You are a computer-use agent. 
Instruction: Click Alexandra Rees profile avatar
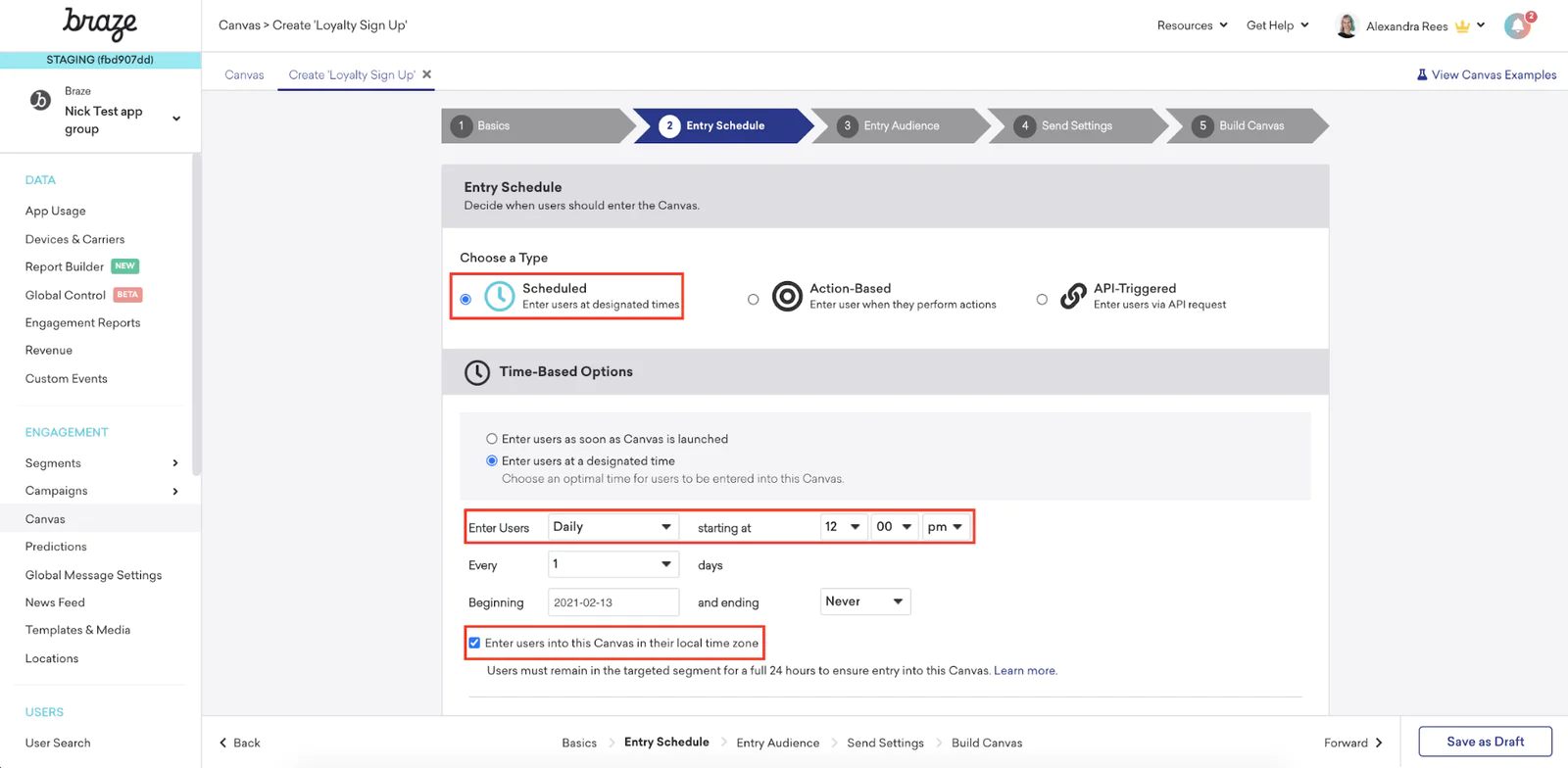1347,26
